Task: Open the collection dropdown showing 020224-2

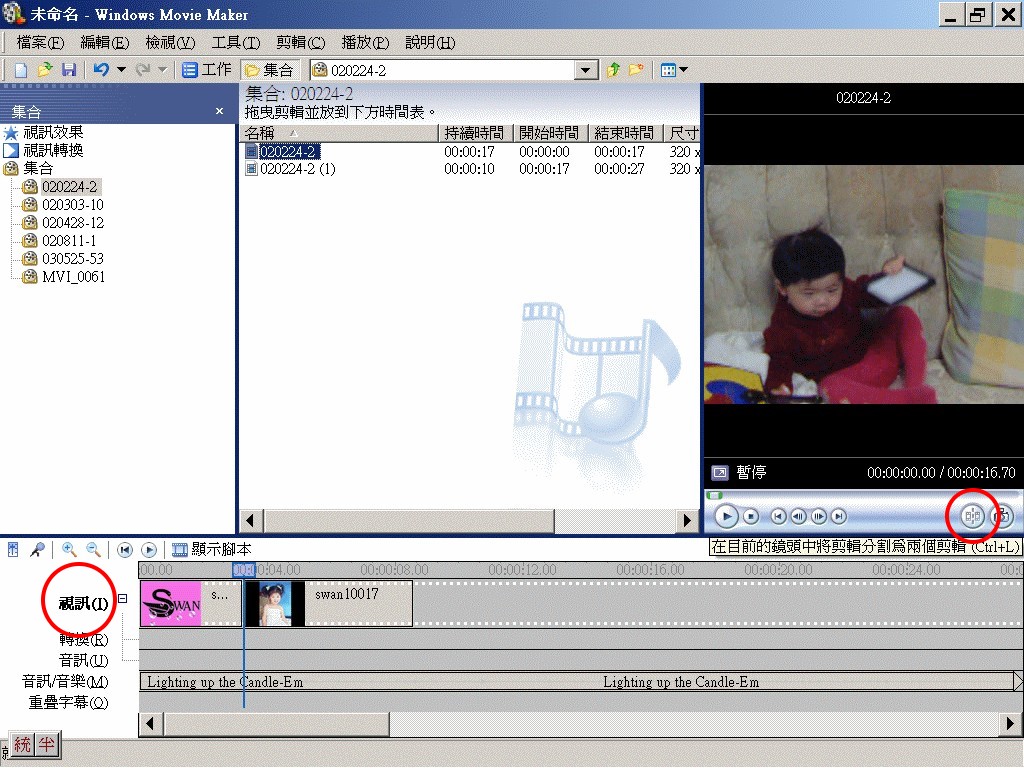Action: 587,70
